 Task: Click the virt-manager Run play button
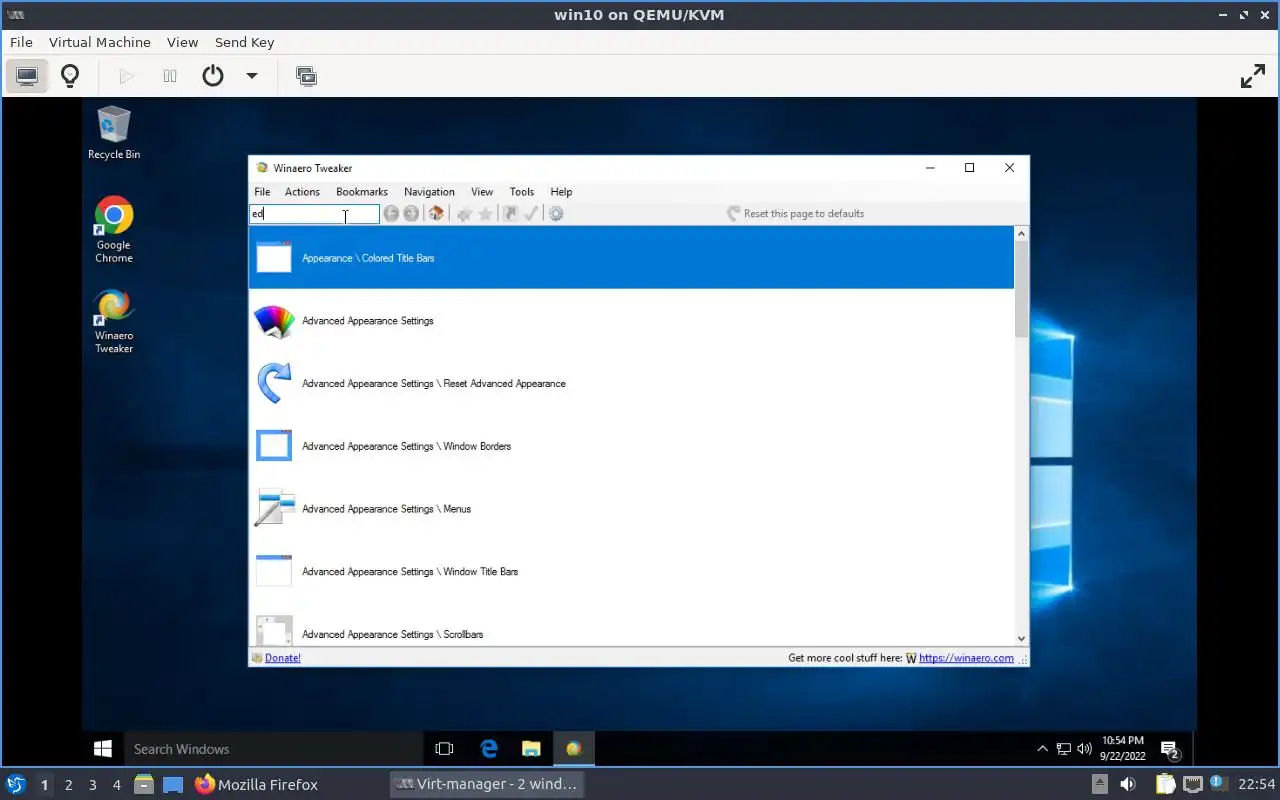126,76
